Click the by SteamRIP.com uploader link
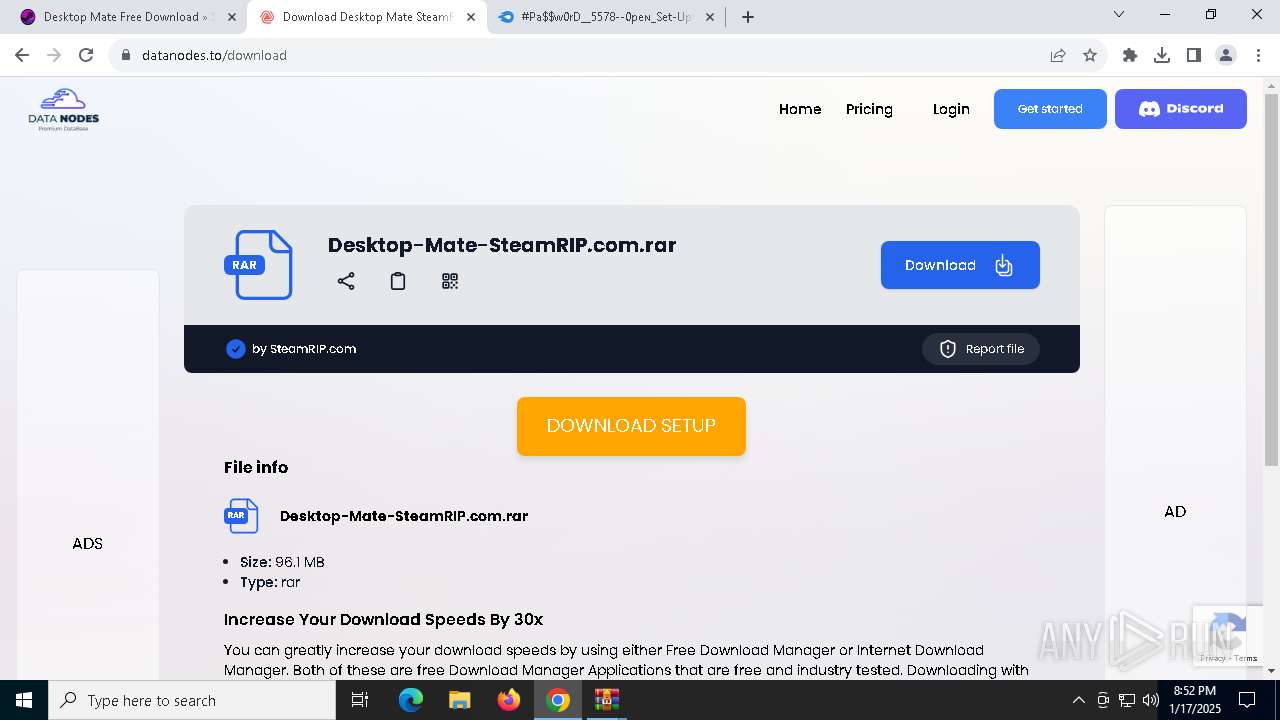The height and width of the screenshot is (720, 1280). (304, 349)
